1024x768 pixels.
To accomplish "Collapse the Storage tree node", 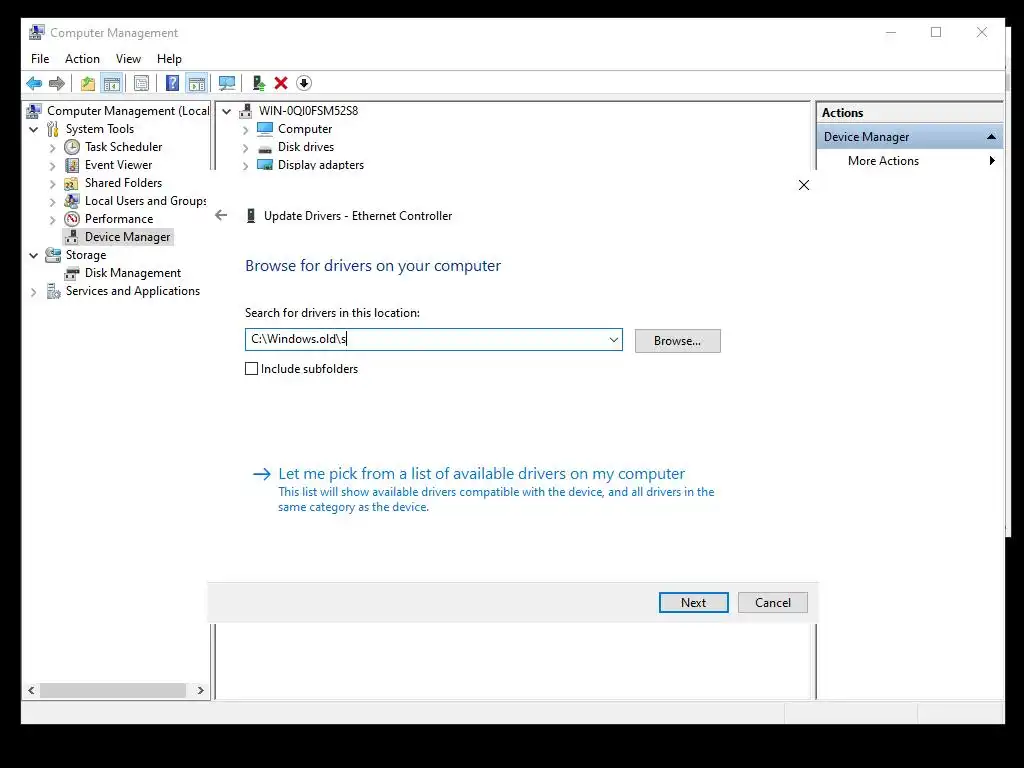I will (33, 255).
